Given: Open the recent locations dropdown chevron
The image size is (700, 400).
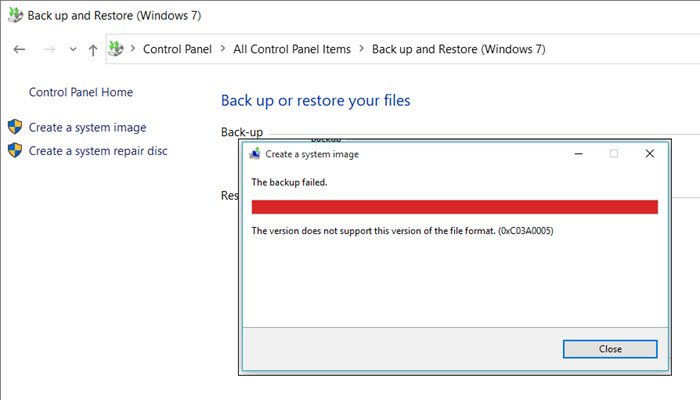Looking at the screenshot, I should (73, 49).
